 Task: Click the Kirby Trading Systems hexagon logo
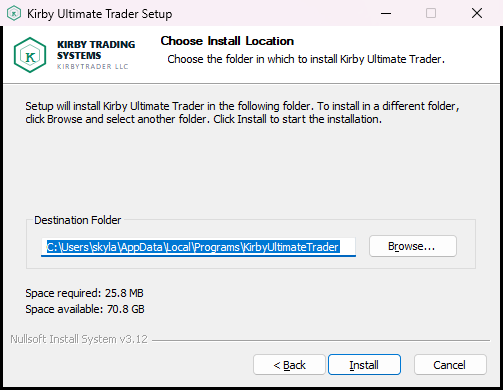(x=30, y=55)
